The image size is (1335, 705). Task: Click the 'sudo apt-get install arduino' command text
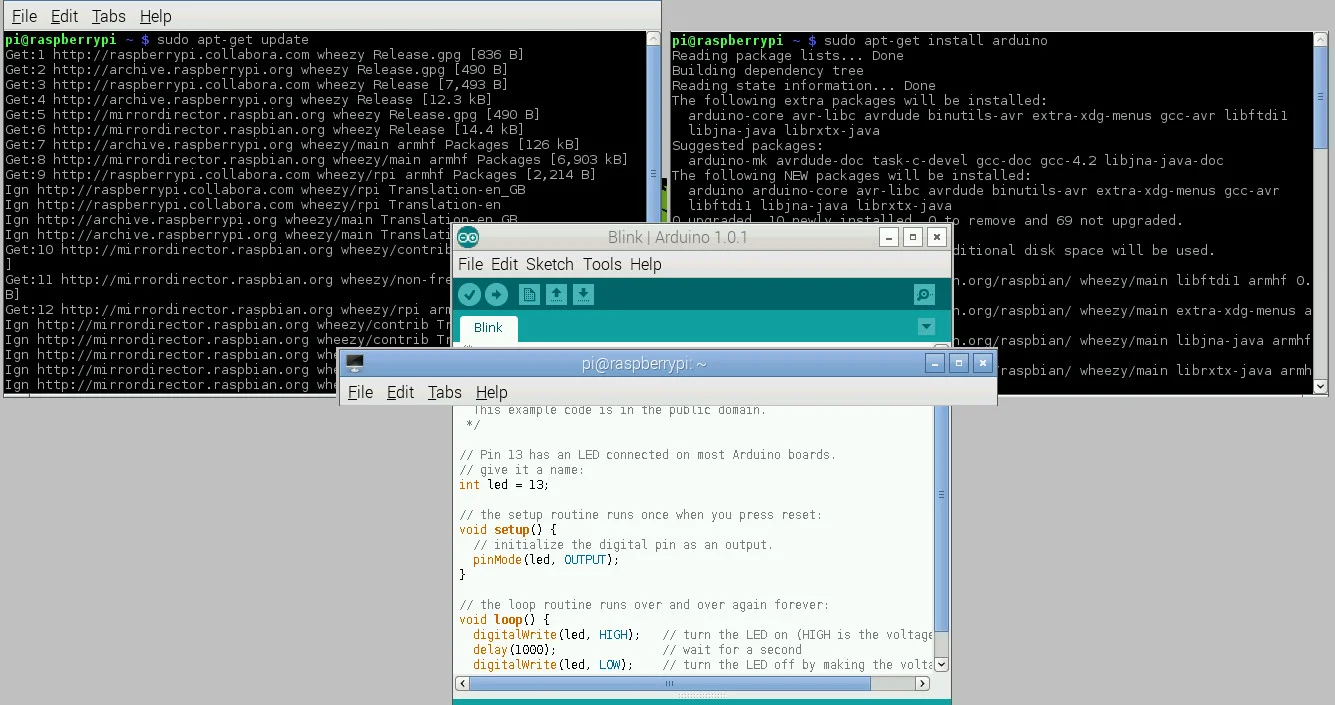(x=936, y=40)
